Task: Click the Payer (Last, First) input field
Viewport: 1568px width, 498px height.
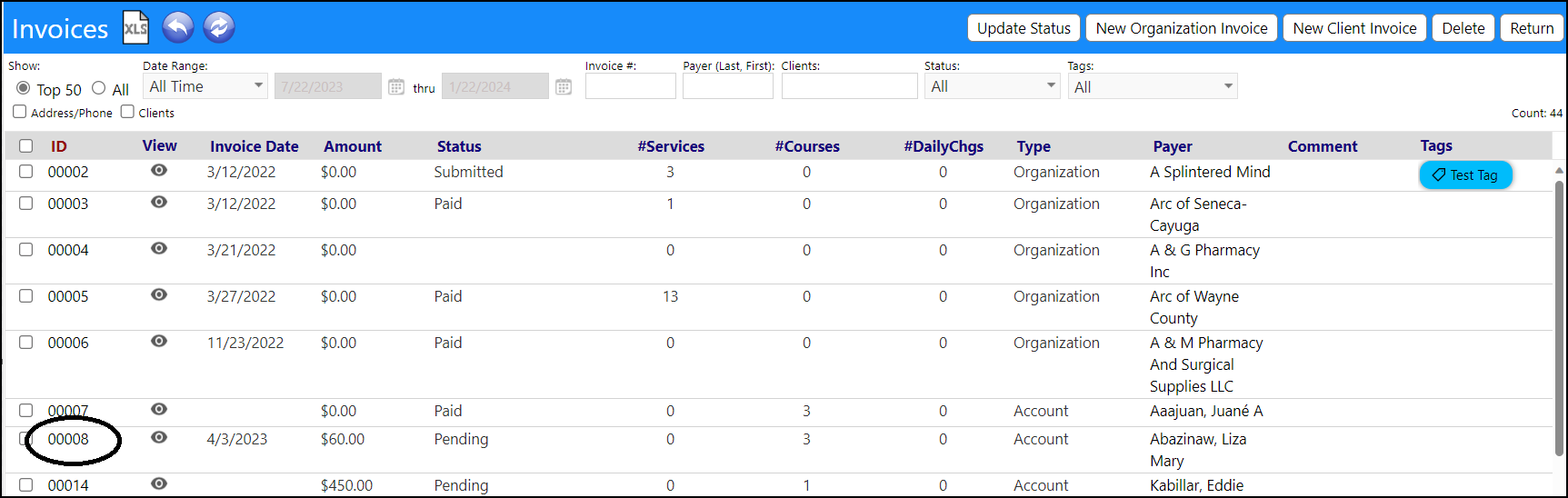Action: pyautogui.click(x=728, y=86)
